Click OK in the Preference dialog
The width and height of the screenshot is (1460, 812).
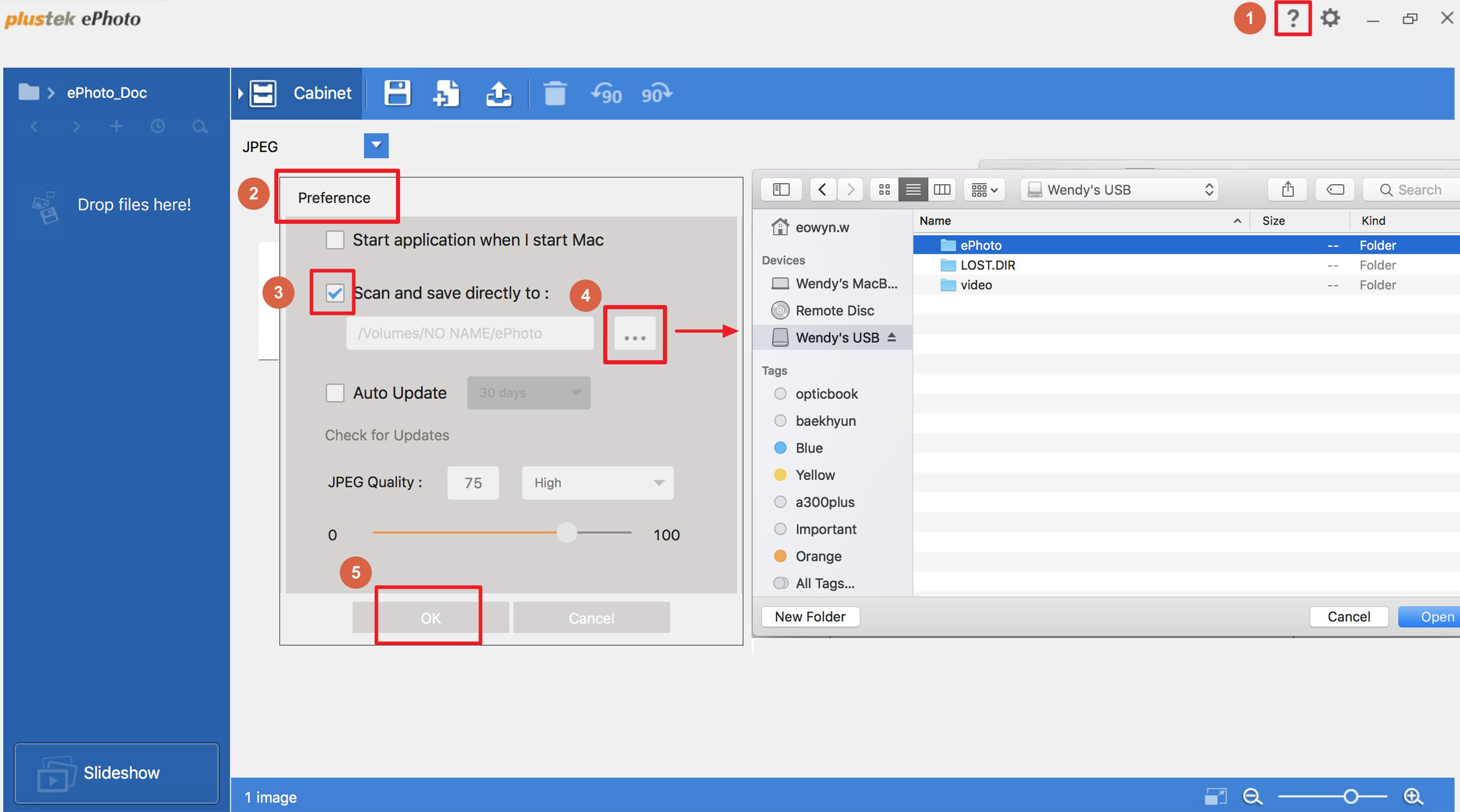tap(430, 618)
